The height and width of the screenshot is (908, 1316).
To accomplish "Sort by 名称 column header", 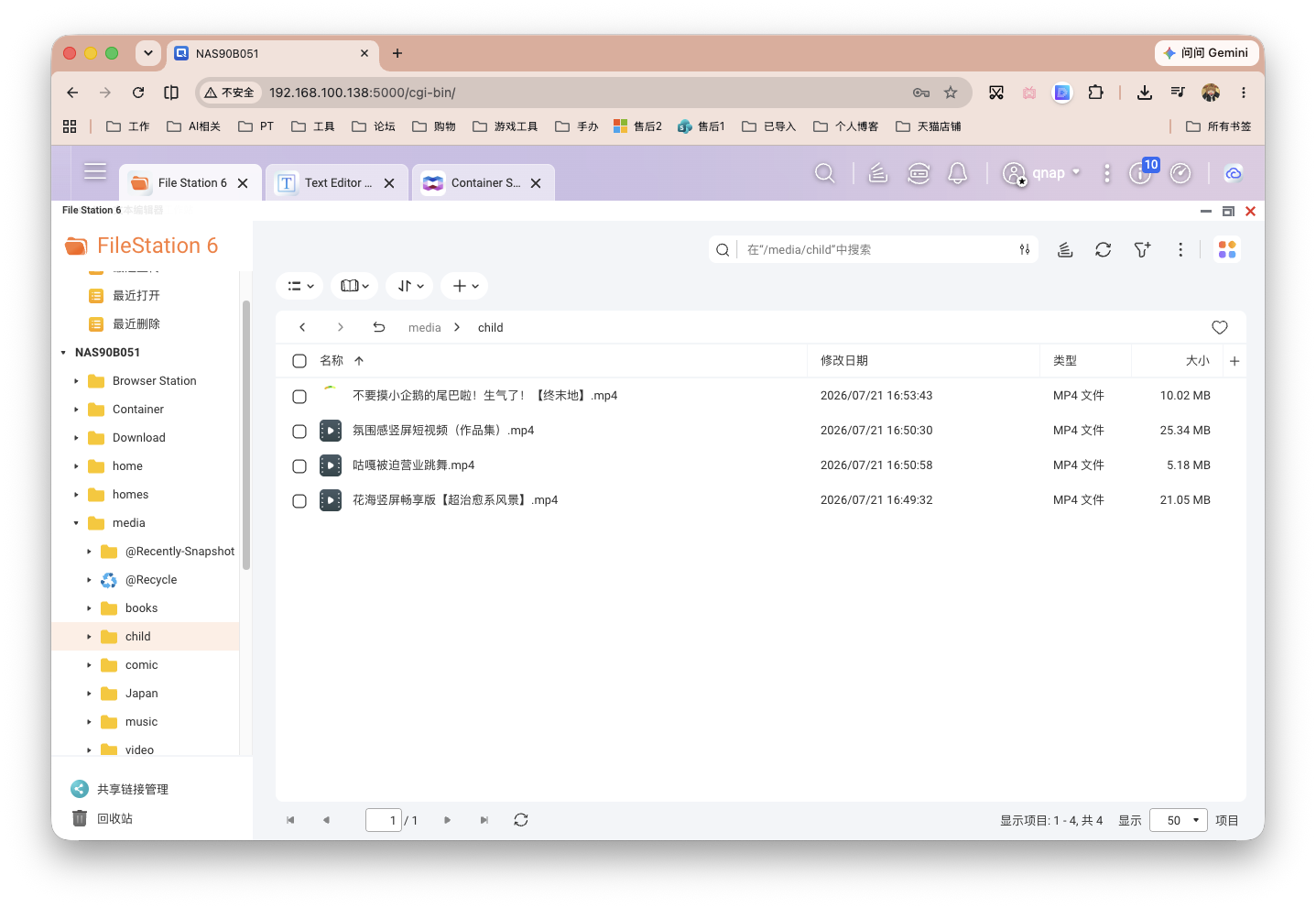I will tap(332, 361).
